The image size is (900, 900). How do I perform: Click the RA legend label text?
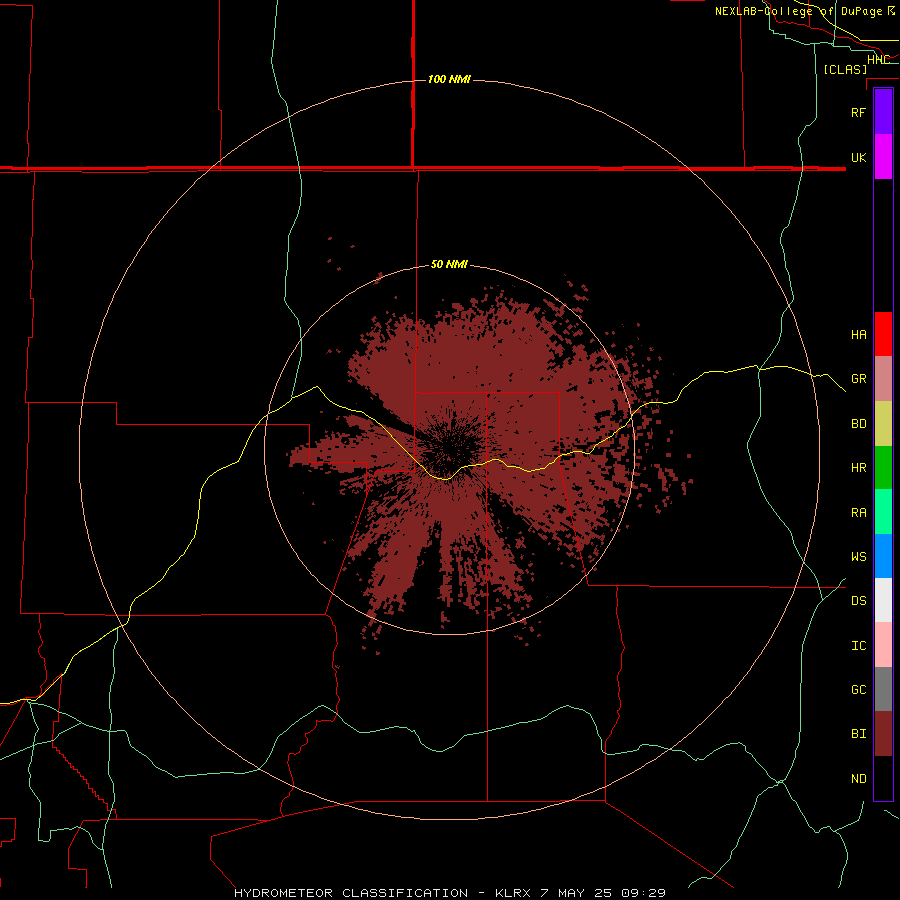click(859, 513)
